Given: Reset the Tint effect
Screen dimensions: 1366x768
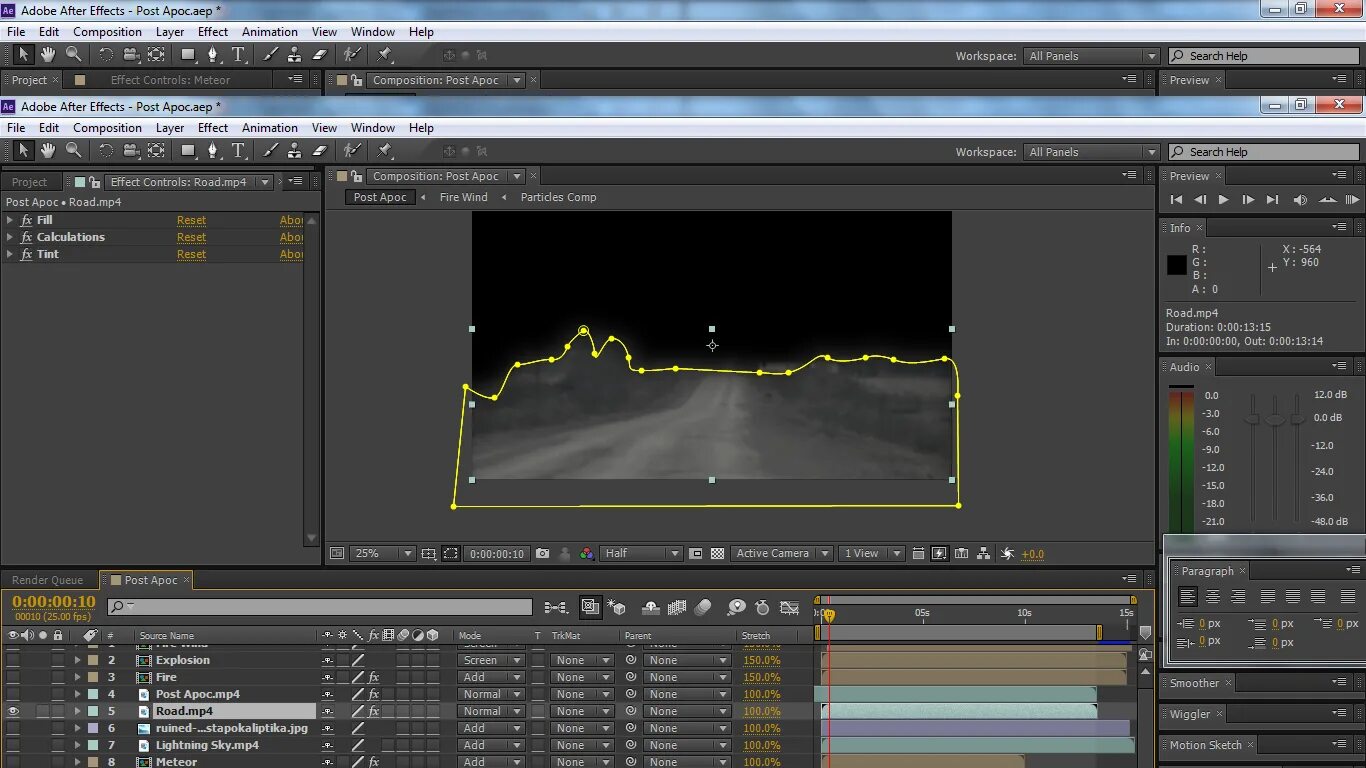Looking at the screenshot, I should (191, 254).
